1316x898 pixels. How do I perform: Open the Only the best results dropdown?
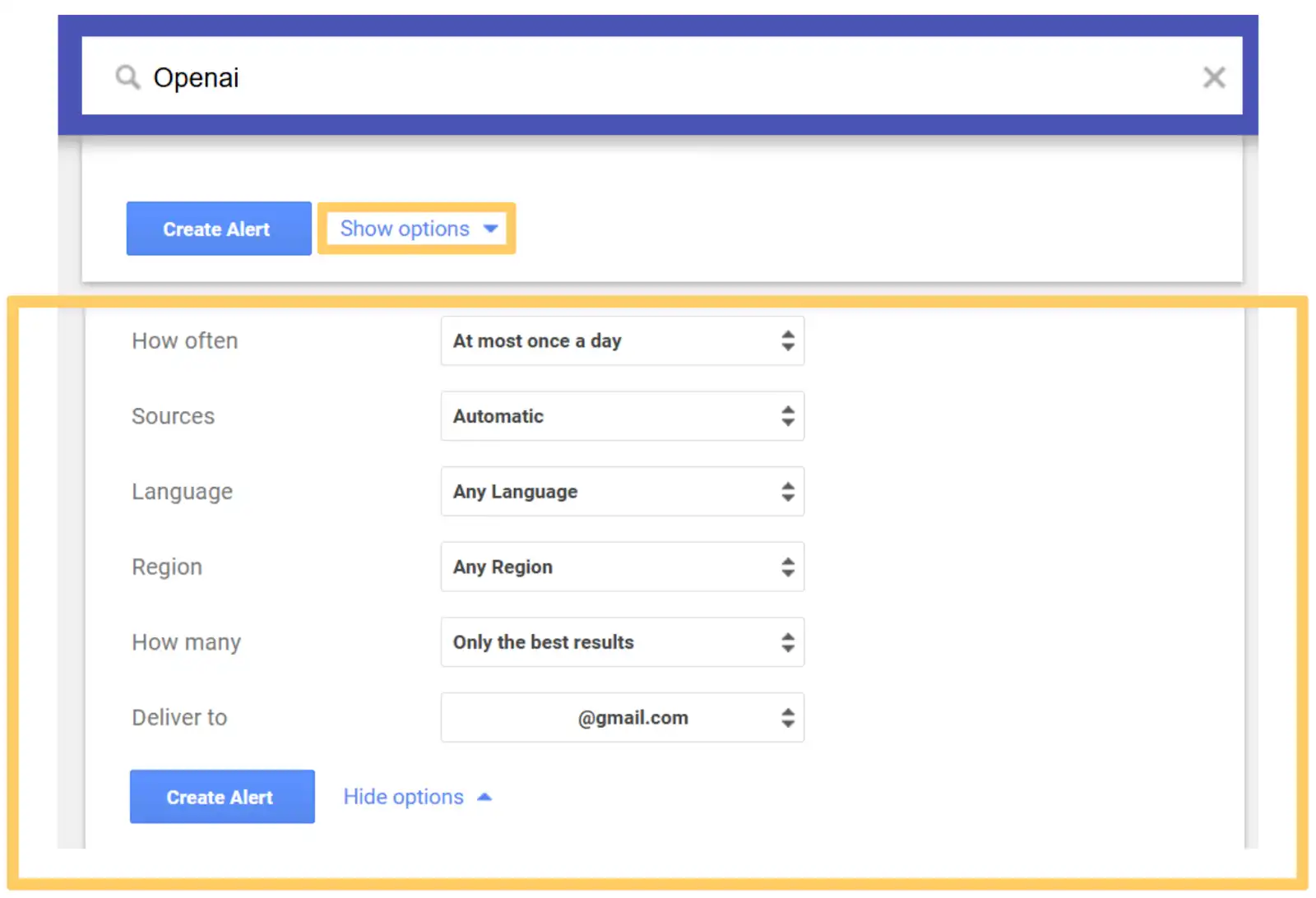tap(623, 642)
